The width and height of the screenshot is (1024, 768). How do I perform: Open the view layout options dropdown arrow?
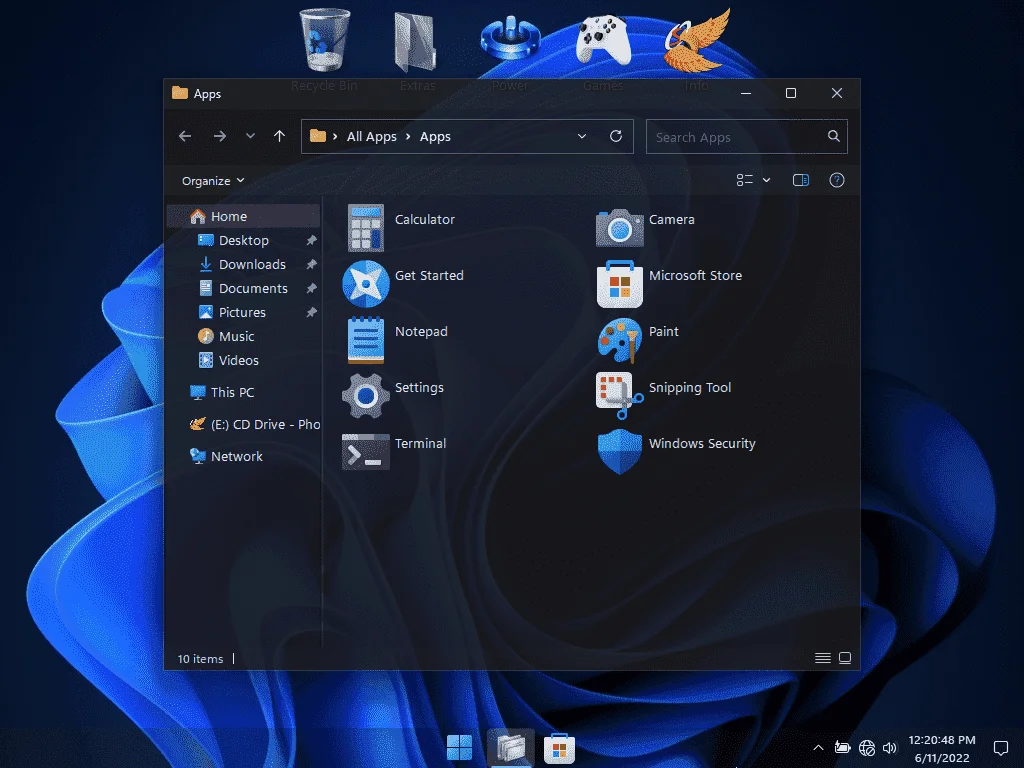(767, 180)
